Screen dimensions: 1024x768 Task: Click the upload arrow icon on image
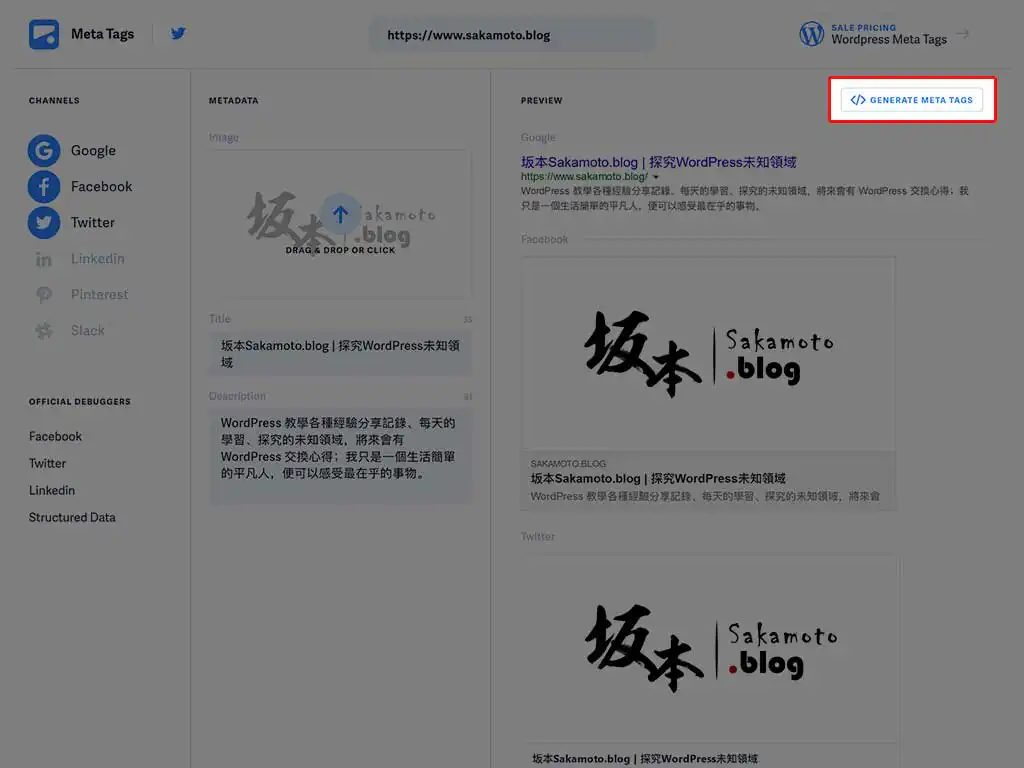tap(340, 214)
